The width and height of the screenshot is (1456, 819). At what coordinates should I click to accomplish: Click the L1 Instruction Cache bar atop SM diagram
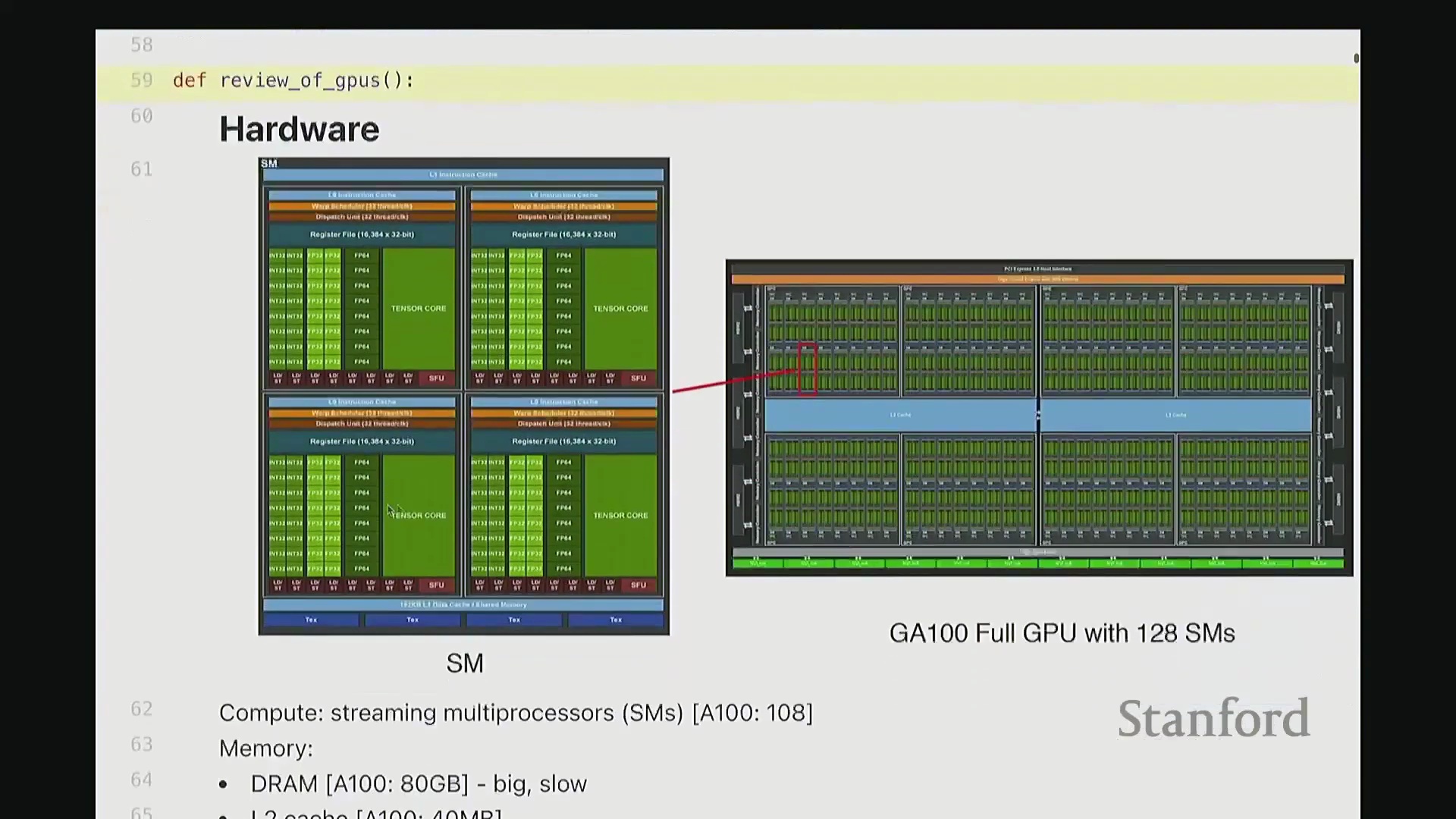463,174
